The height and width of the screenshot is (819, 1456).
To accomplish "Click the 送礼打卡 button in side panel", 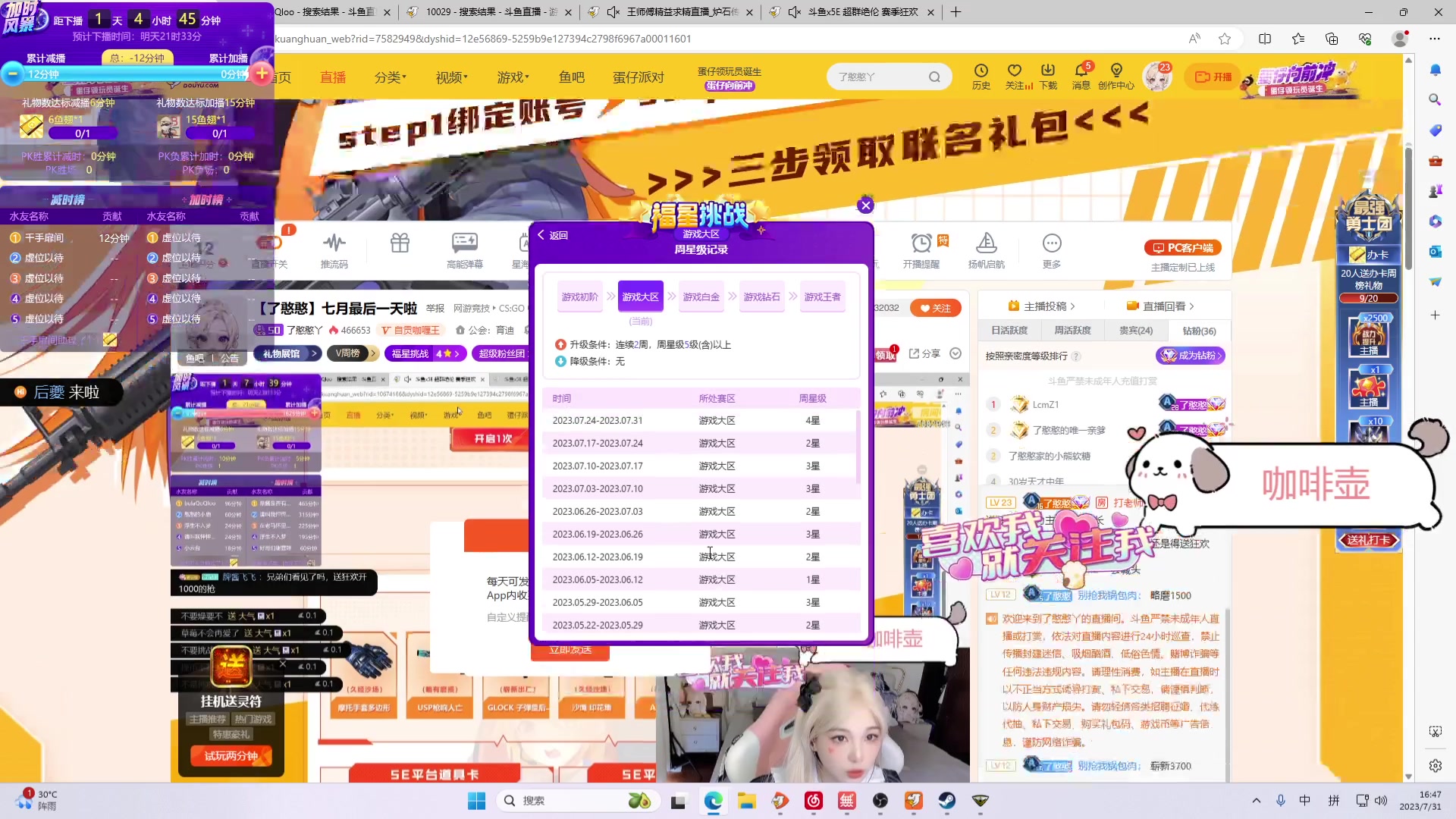I will point(1369,540).
